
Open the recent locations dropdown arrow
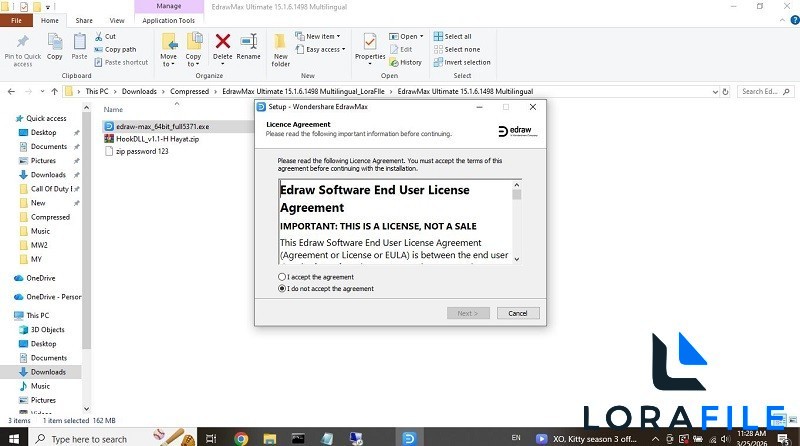pyautogui.click(x=42, y=92)
